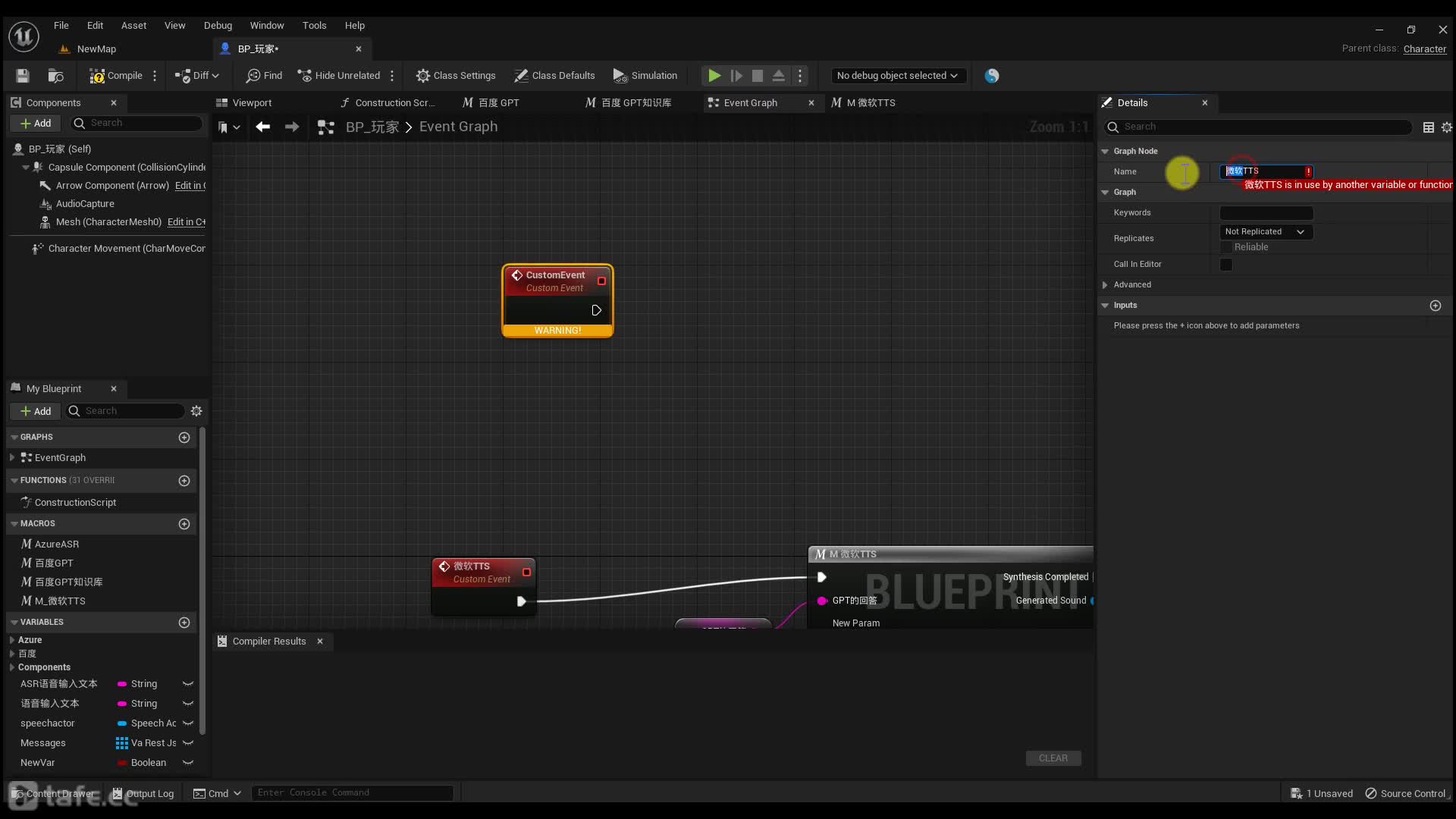
Task: Open Class Settings
Action: coord(456,76)
